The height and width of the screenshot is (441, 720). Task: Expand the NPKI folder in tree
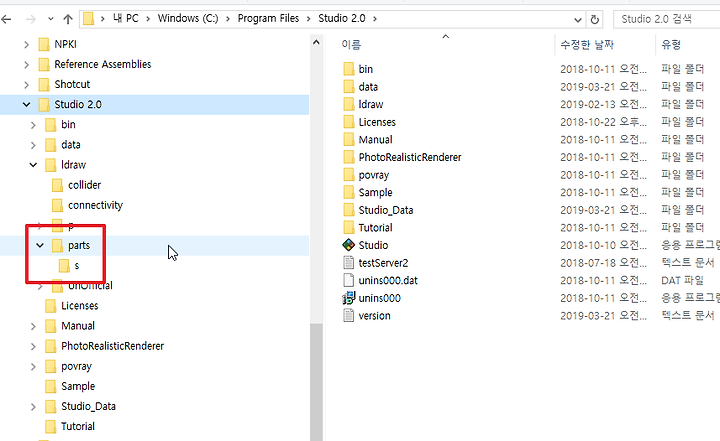(26, 45)
